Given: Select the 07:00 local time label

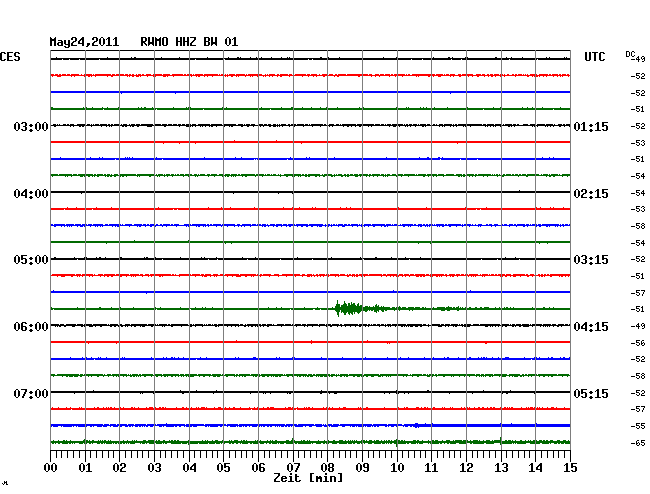Looking at the screenshot, I should point(31,393).
